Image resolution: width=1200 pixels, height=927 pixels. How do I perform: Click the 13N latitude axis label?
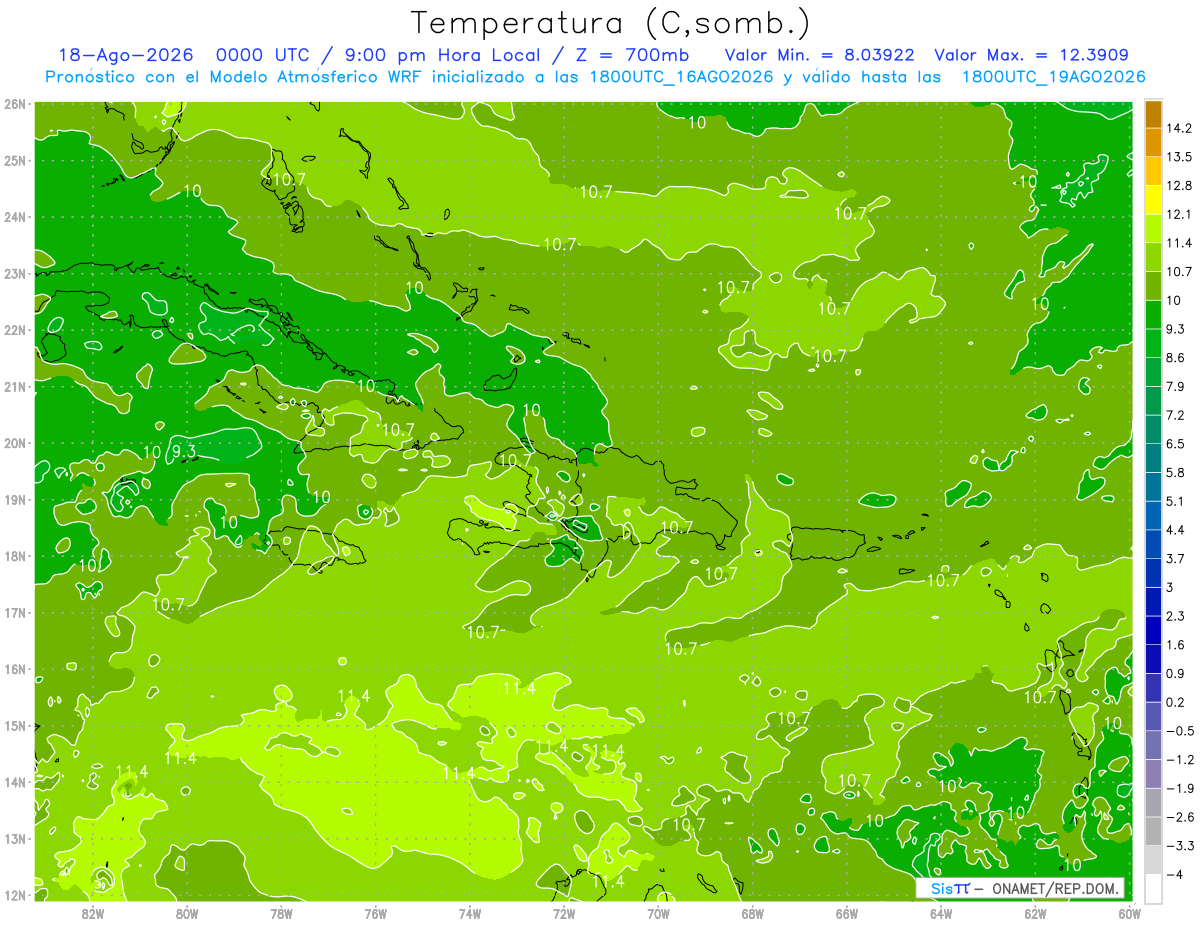click(x=16, y=838)
